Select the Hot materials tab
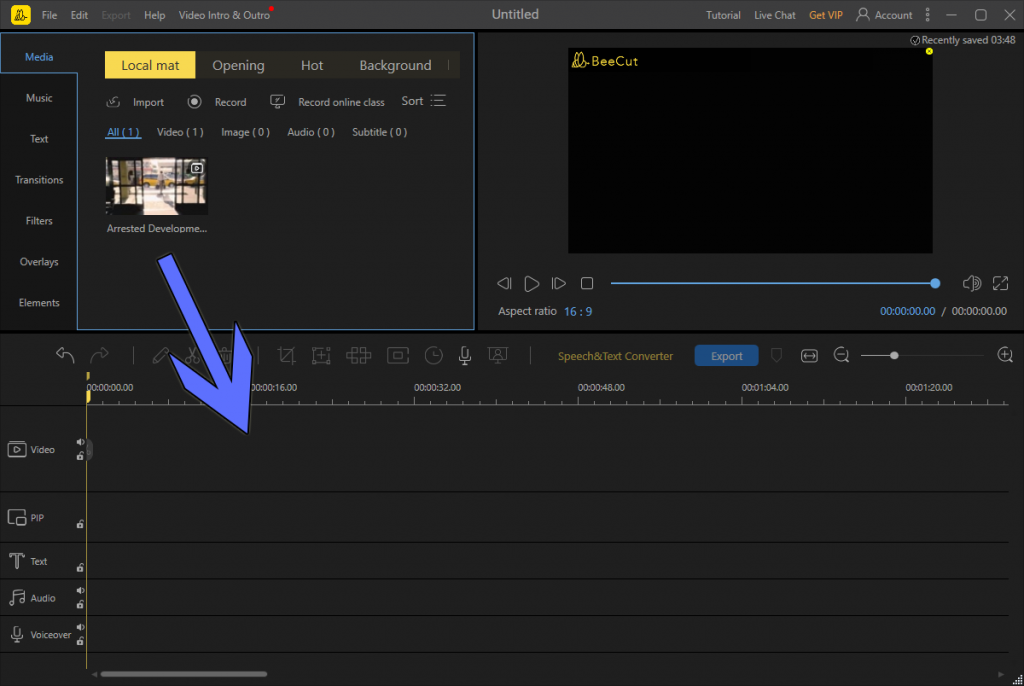The width and height of the screenshot is (1024, 686). click(x=312, y=65)
